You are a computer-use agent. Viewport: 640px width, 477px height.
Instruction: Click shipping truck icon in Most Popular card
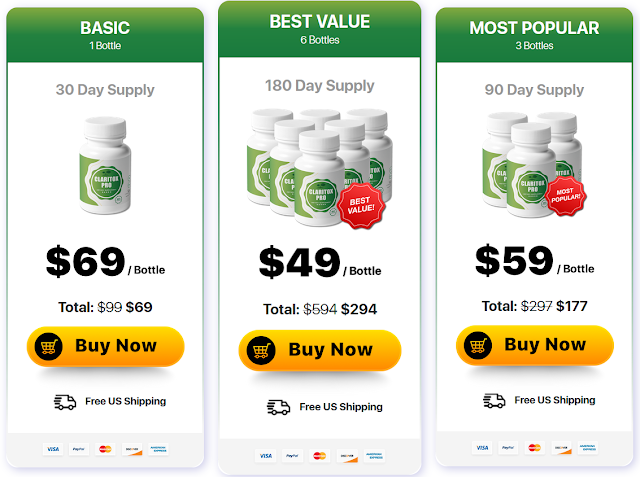point(494,401)
